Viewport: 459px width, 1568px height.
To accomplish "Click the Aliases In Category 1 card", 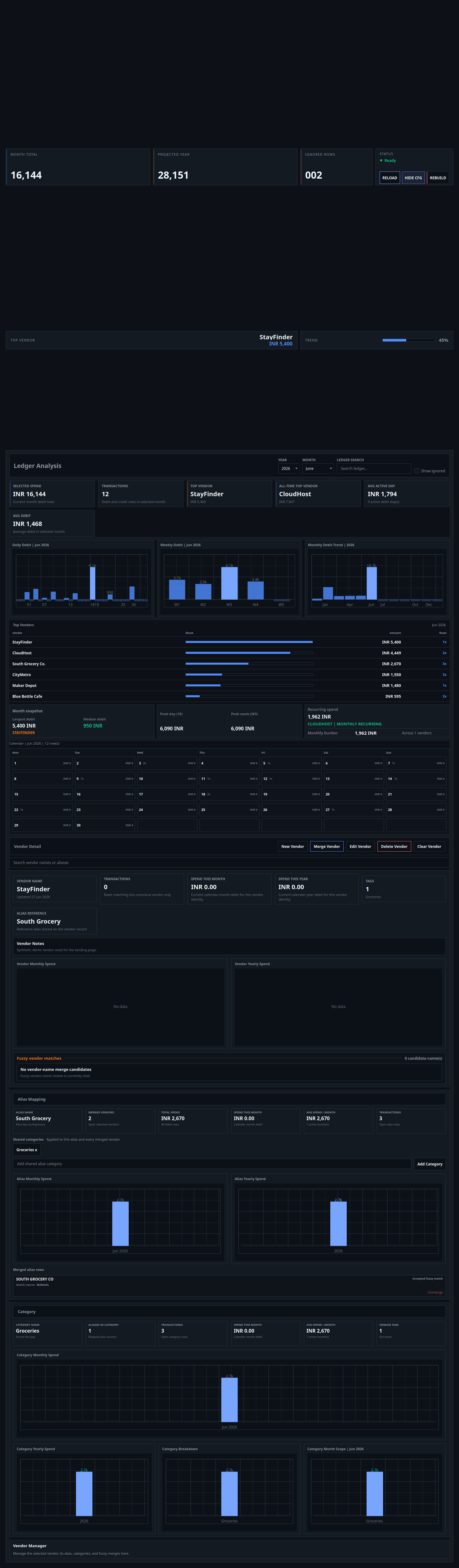I will pyautogui.click(x=121, y=1333).
